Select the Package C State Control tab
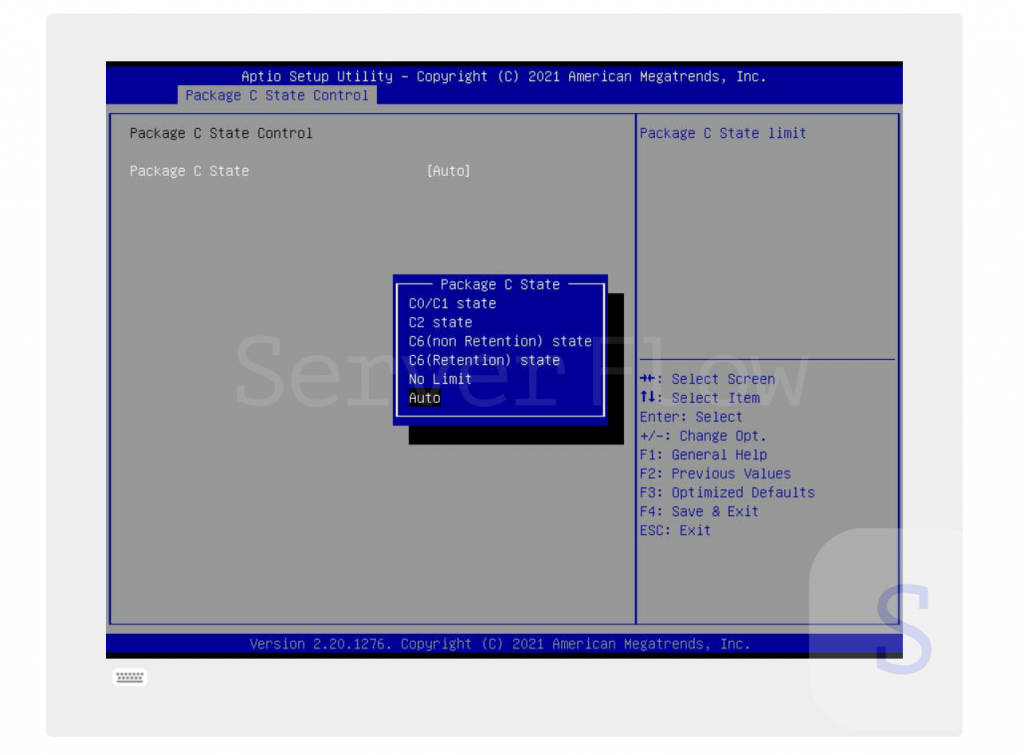This screenshot has width=1024, height=755. [x=277, y=96]
